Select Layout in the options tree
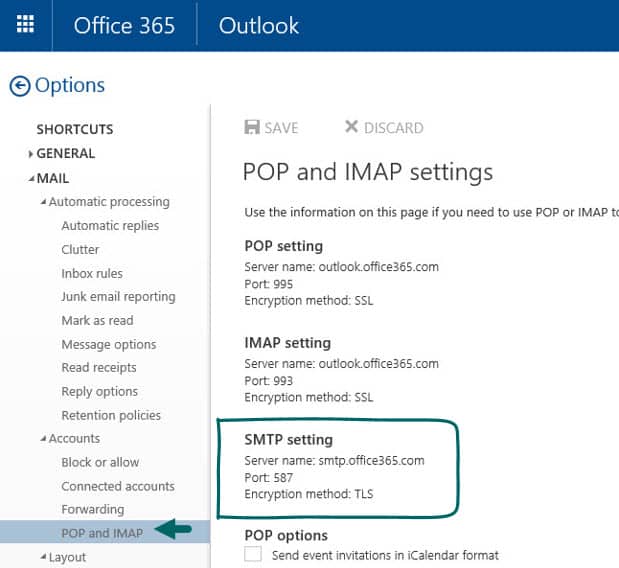The height and width of the screenshot is (568, 619). coord(67,557)
